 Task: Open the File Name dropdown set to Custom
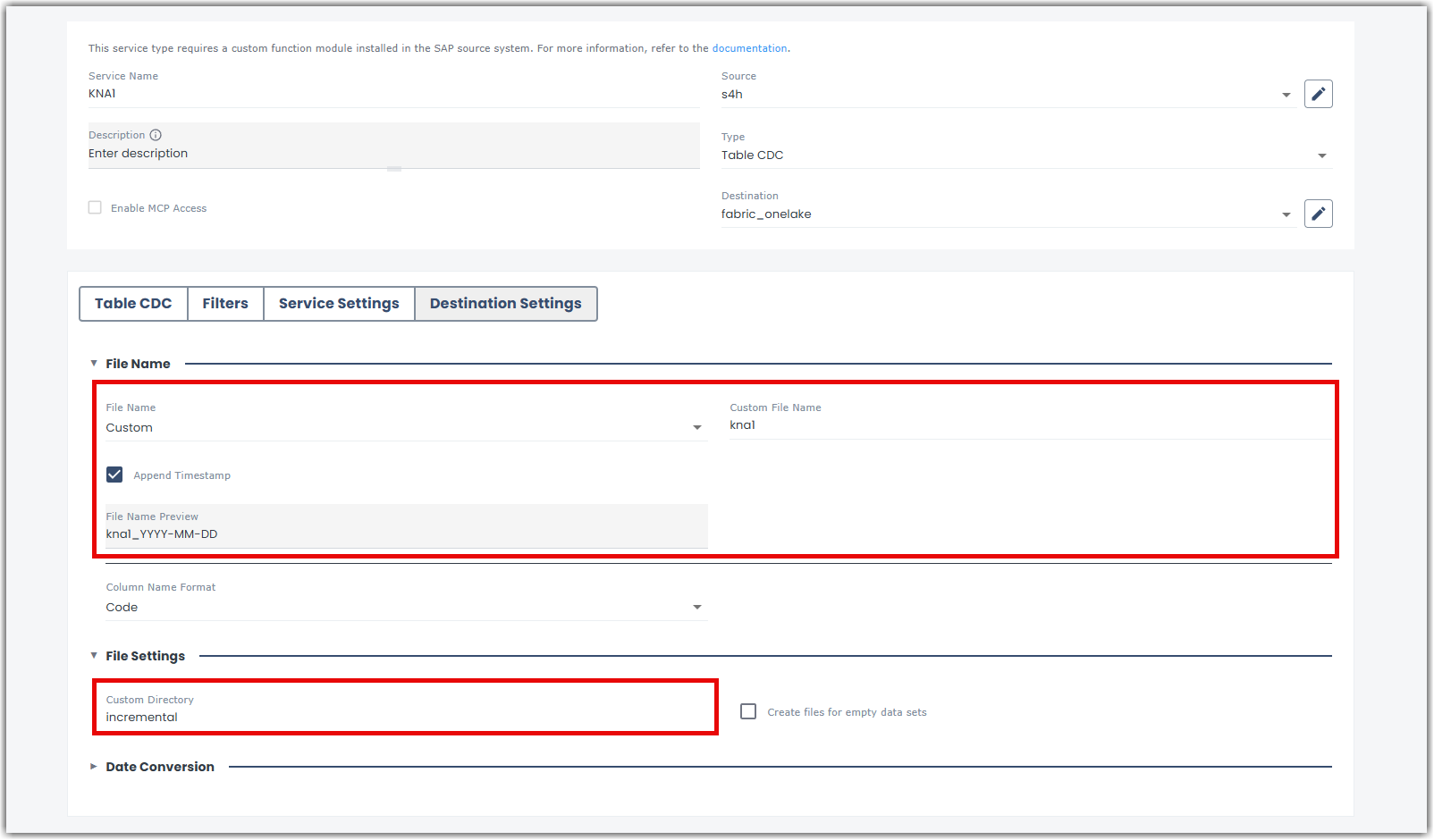tap(406, 427)
